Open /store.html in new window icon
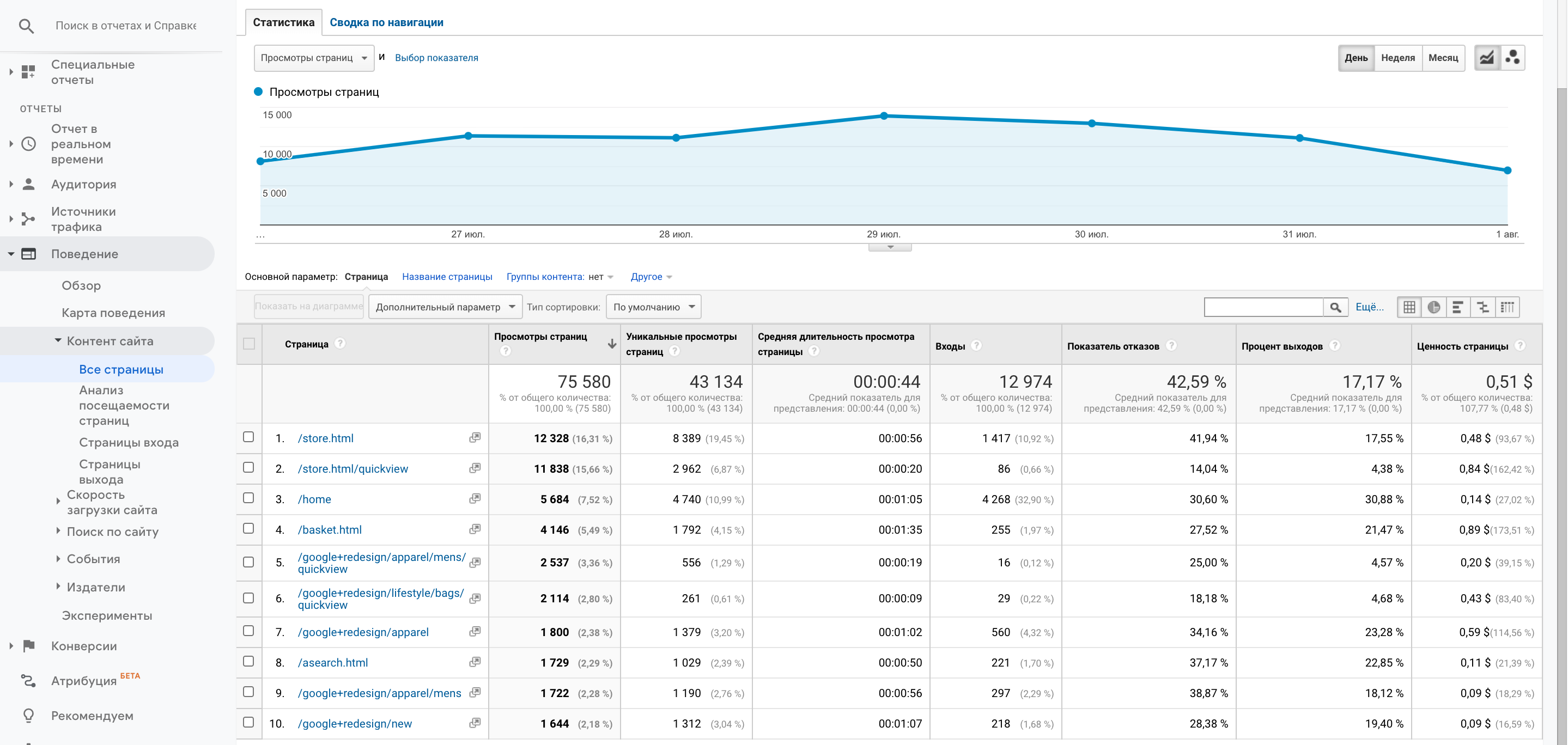Image resolution: width=1568 pixels, height=745 pixels. click(x=475, y=438)
